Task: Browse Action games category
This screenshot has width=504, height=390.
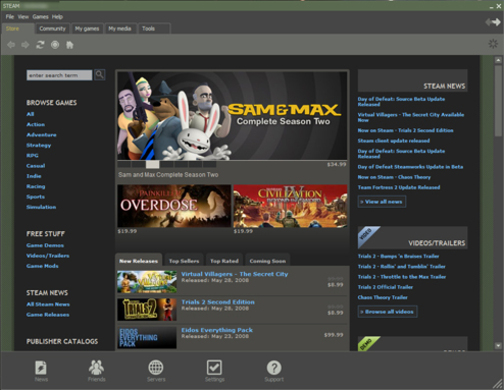Action: [x=36, y=124]
